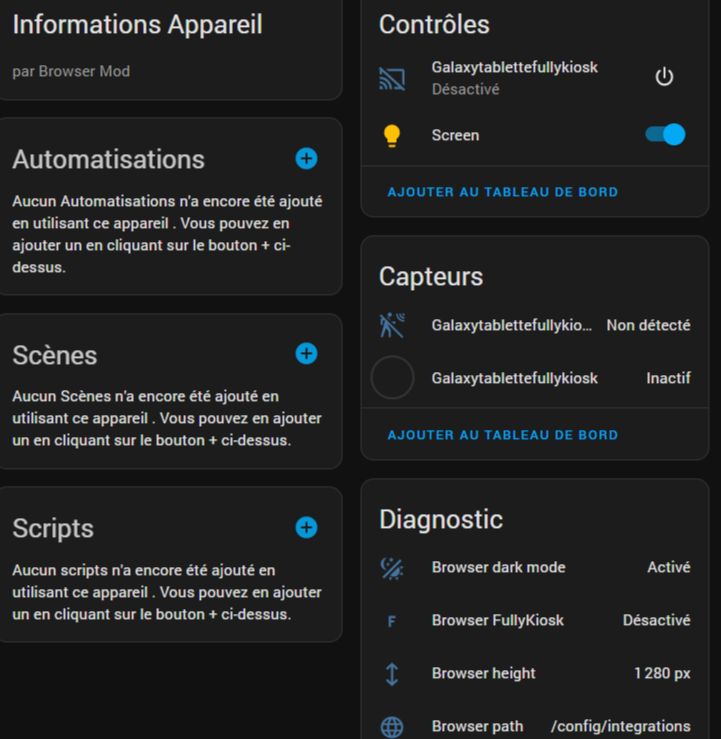721x739 pixels.
Task: Click the empty circle icon beside Inactif sensor
Action: [x=392, y=378]
